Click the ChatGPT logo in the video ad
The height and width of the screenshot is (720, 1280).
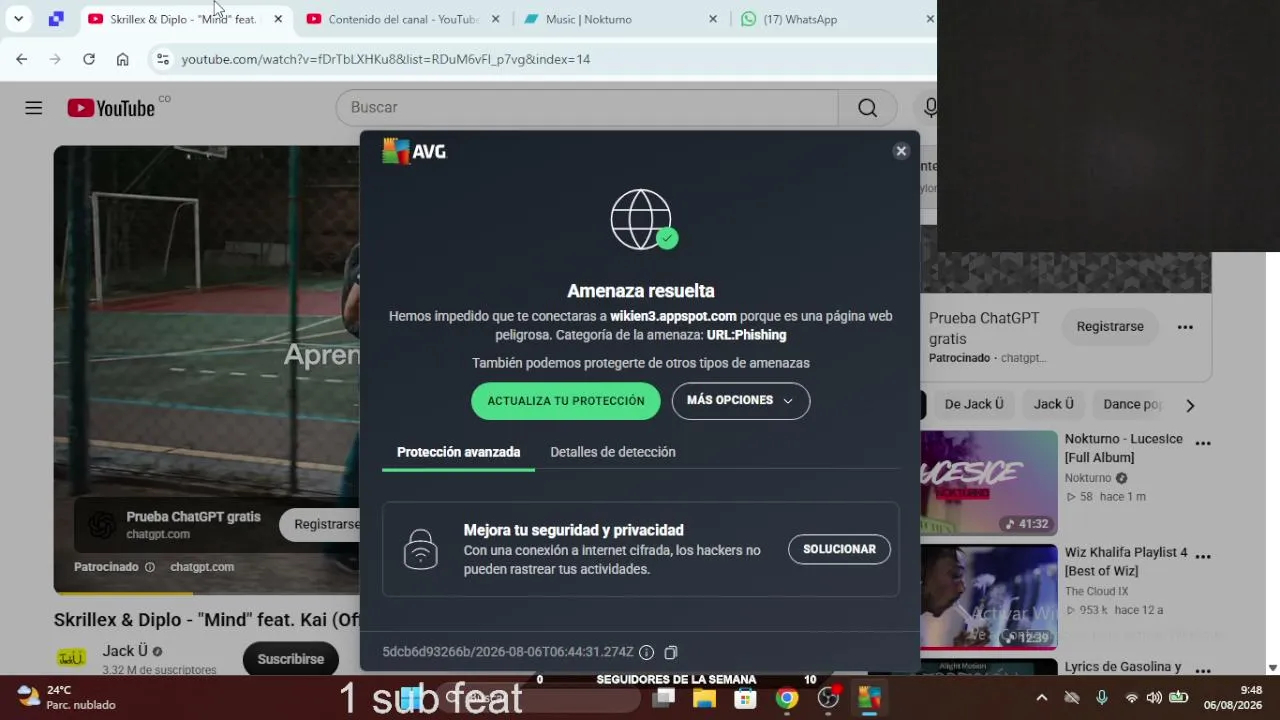click(x=102, y=525)
